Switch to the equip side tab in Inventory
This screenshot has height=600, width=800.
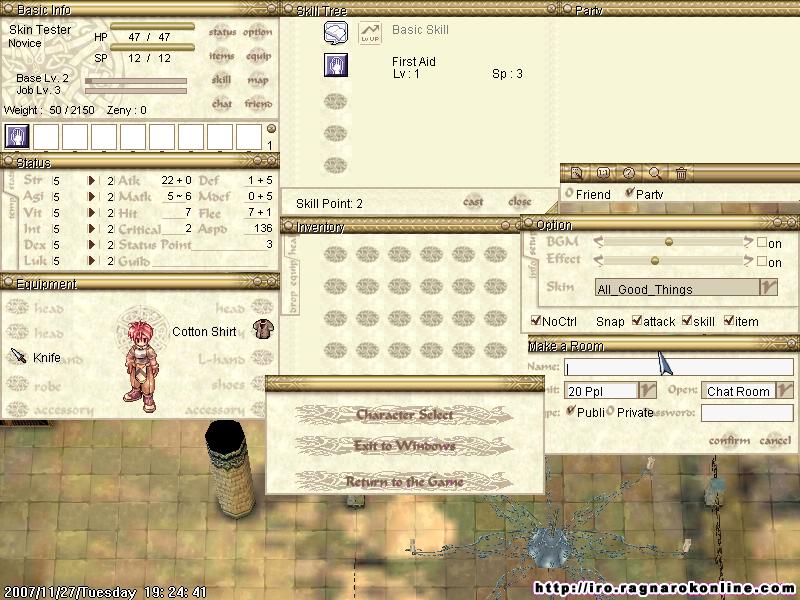[293, 270]
